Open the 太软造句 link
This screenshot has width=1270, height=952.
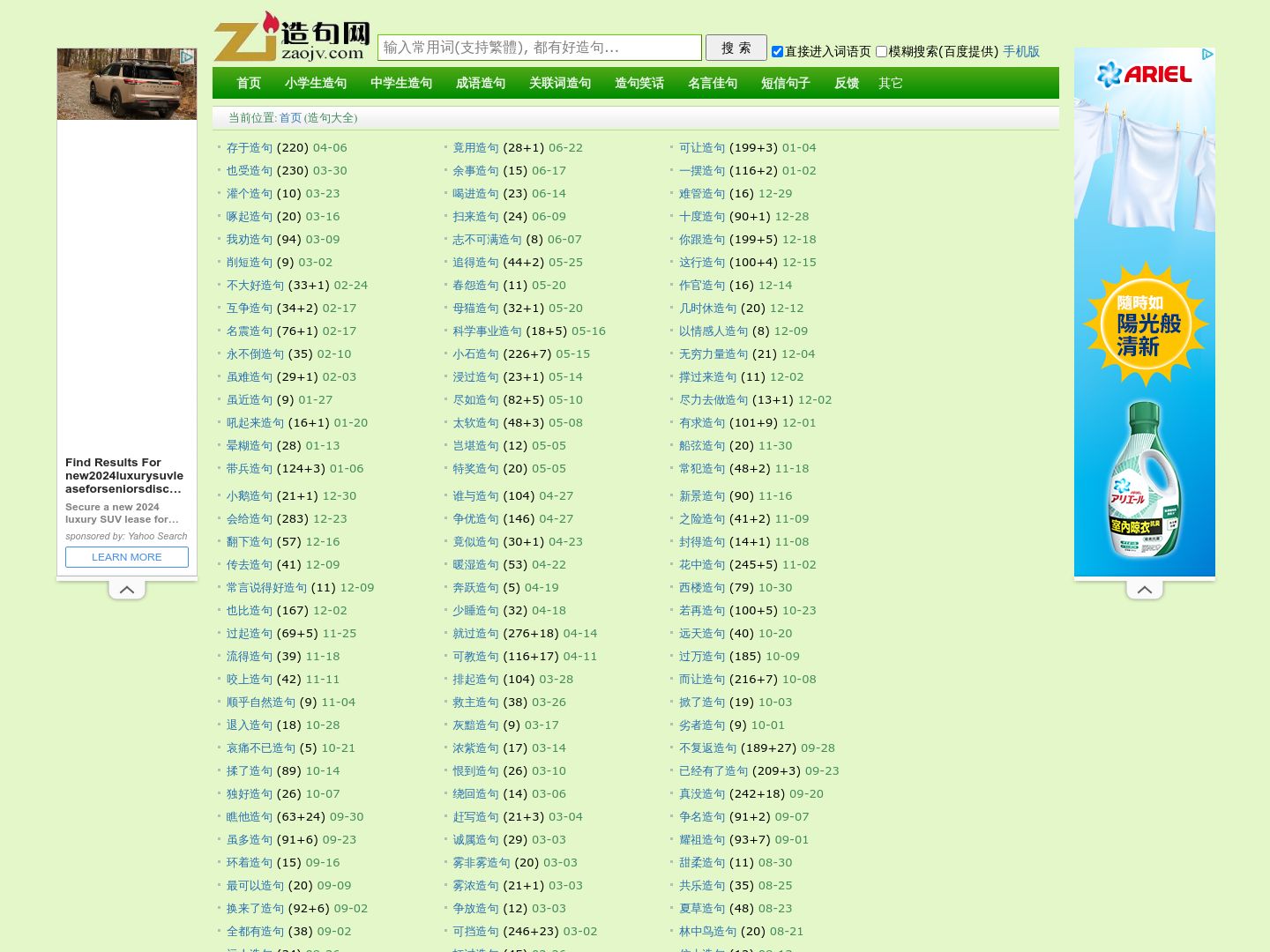[476, 422]
